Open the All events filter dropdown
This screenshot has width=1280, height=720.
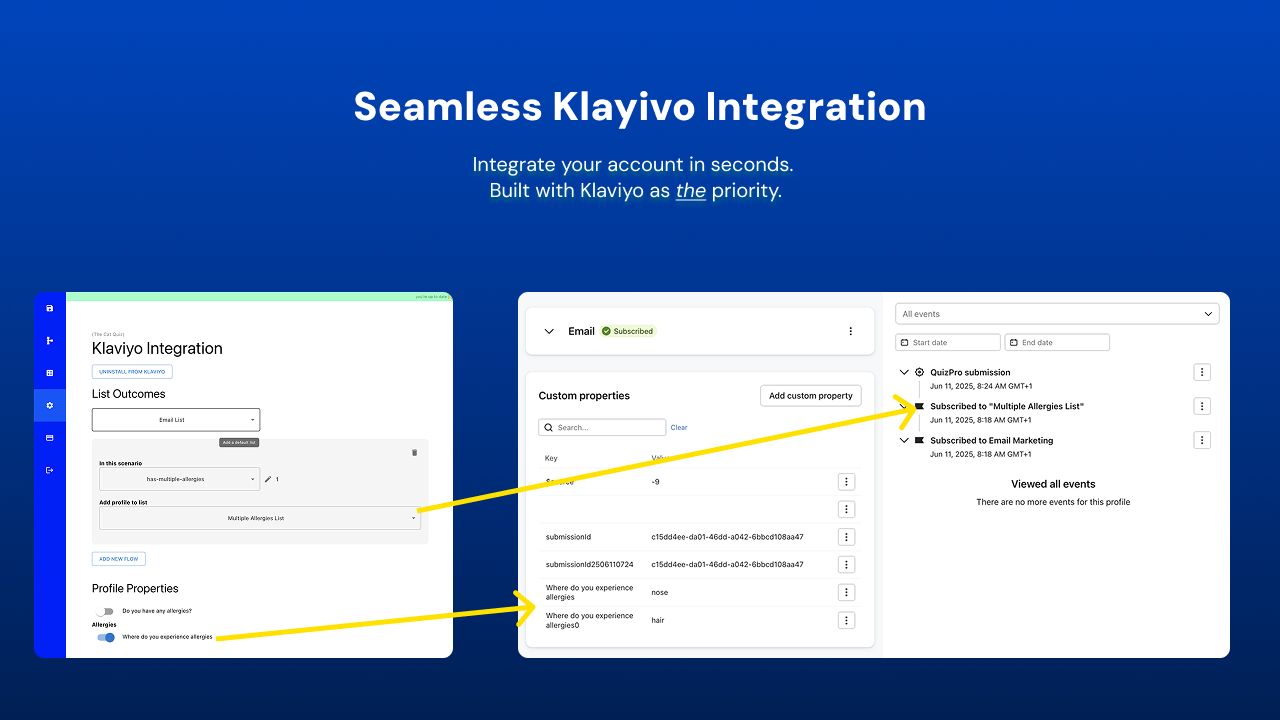pos(1057,314)
